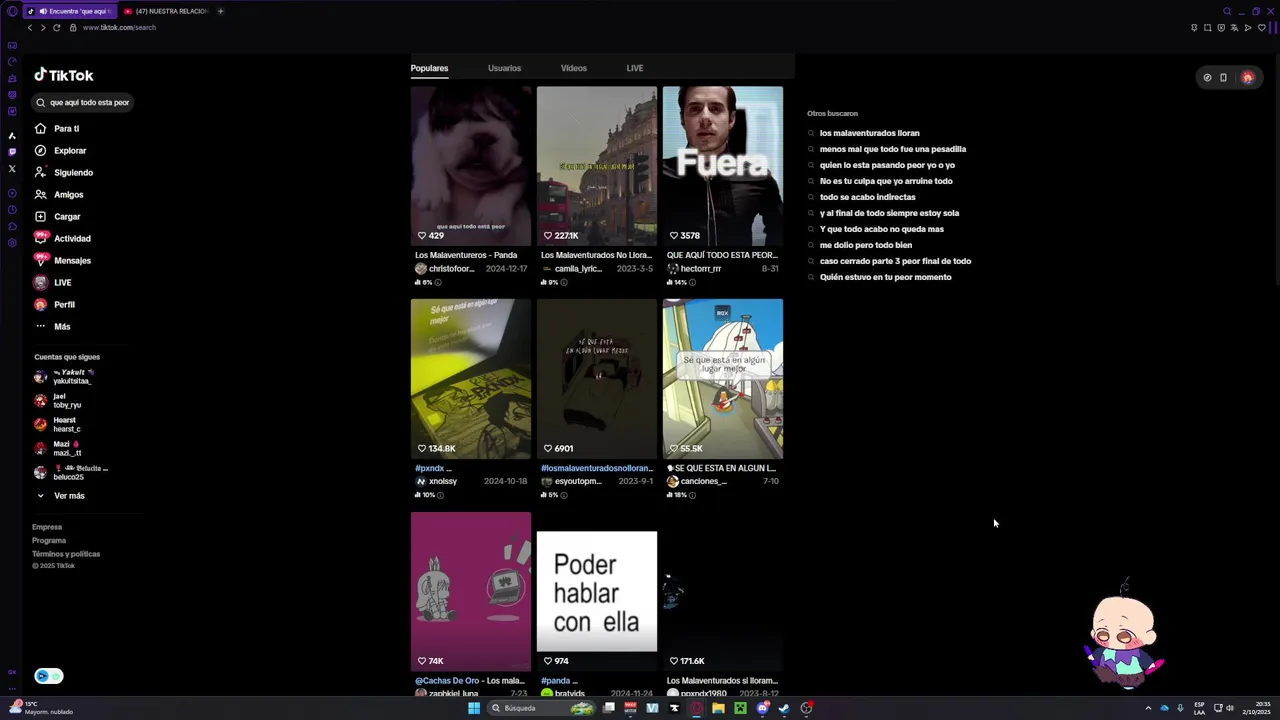Viewport: 1280px width, 720px height.
Task: Open Amigos in sidebar
Action: click(59, 194)
